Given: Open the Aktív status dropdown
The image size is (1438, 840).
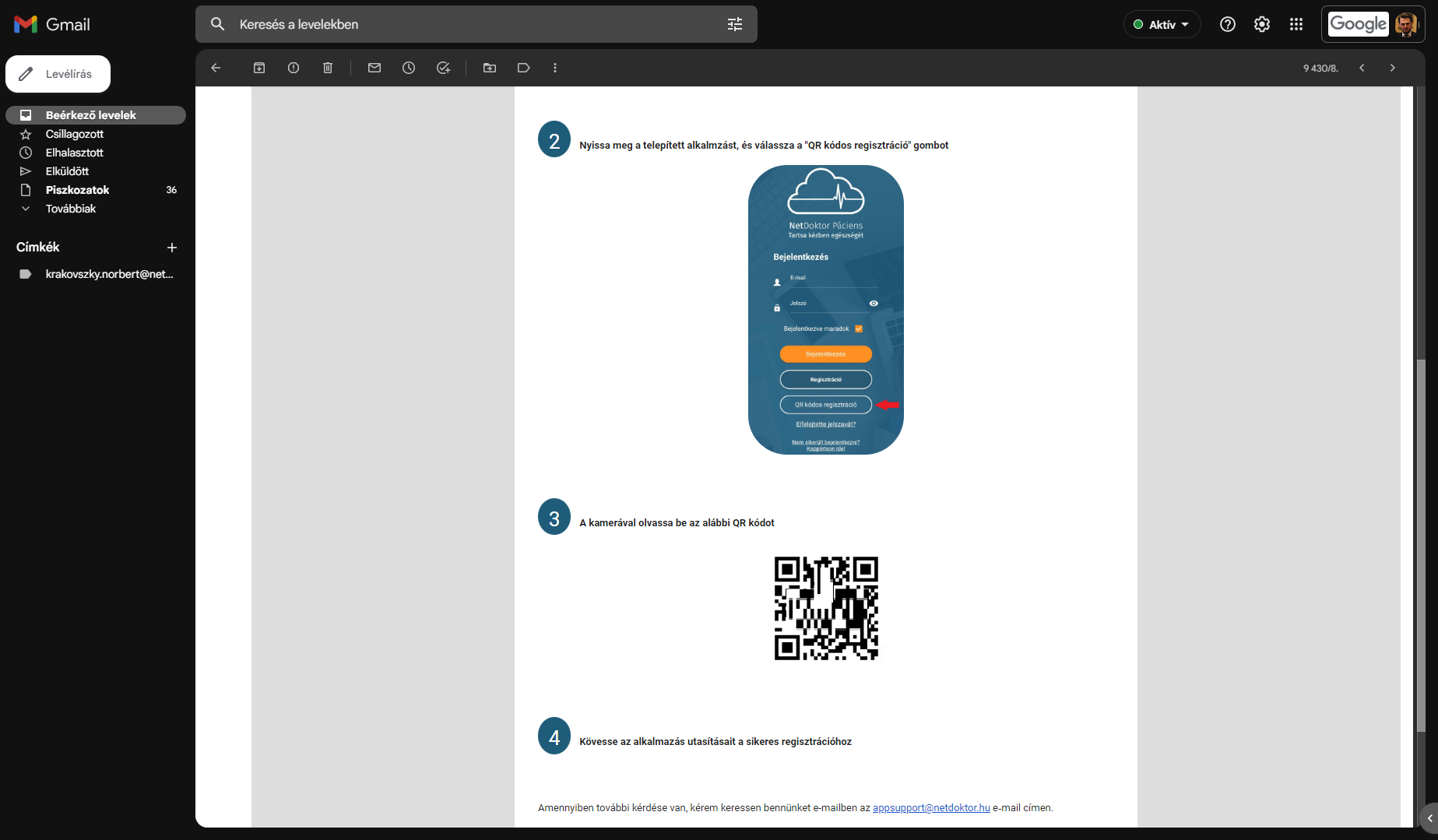Looking at the screenshot, I should (1162, 24).
